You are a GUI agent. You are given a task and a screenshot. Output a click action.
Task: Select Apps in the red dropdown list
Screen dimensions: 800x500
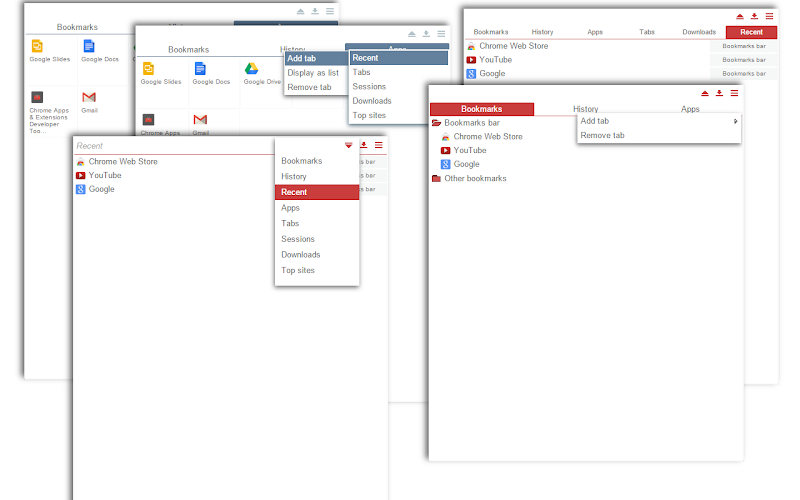click(317, 208)
